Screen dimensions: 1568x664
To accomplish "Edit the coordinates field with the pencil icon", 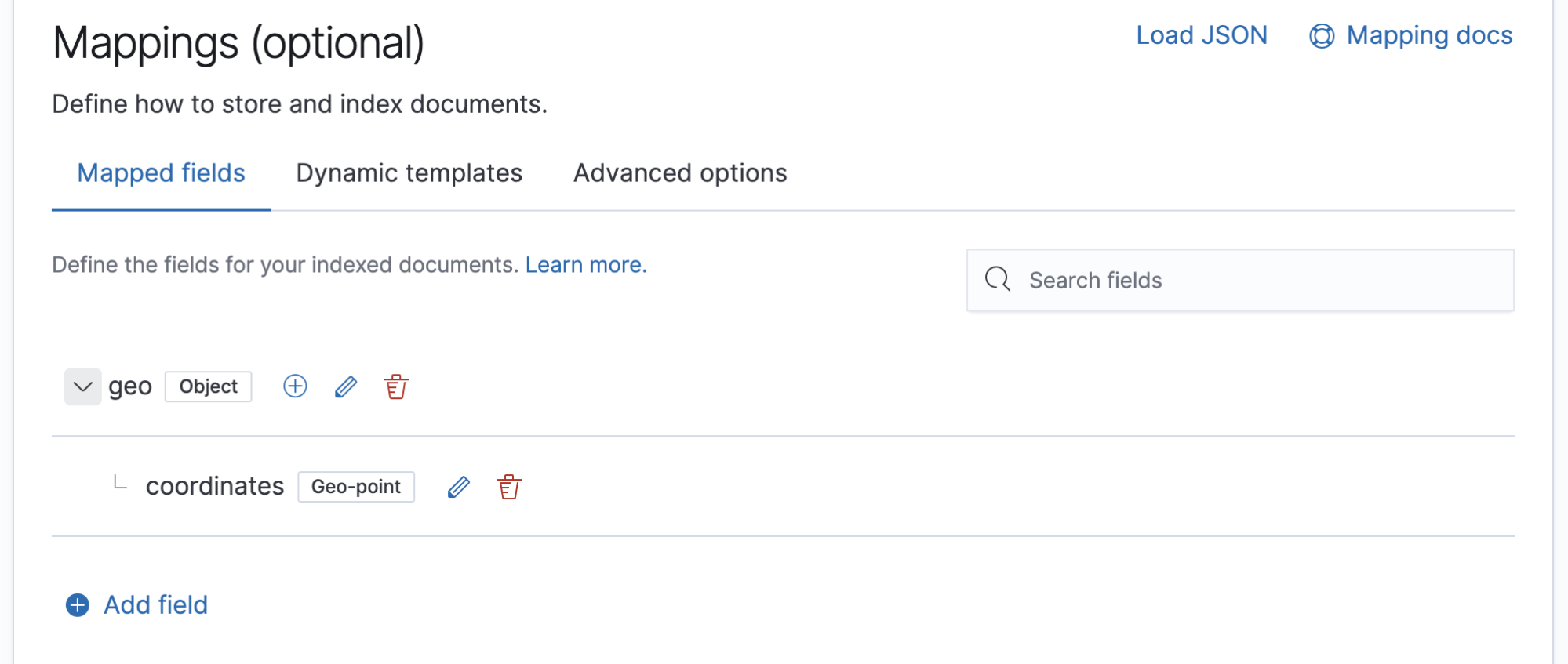I will coord(458,487).
